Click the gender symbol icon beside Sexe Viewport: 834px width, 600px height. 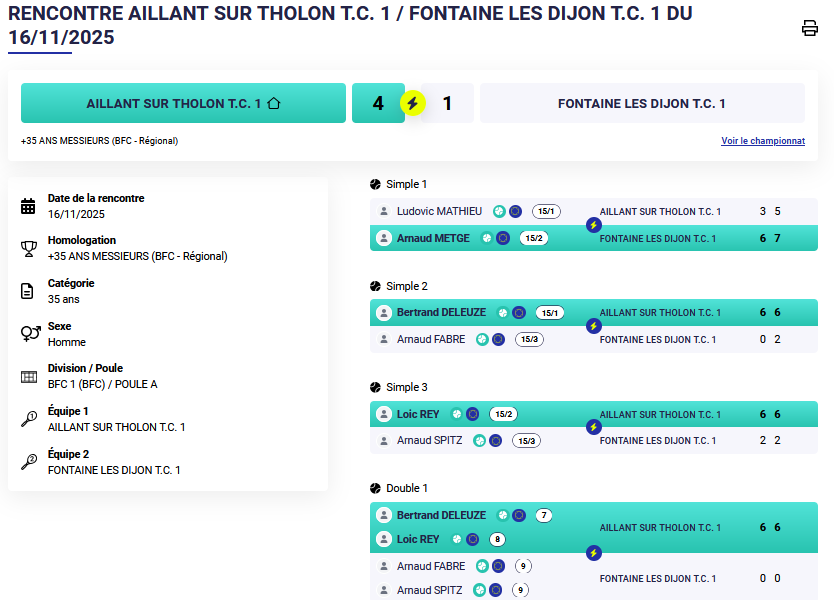pos(28,334)
